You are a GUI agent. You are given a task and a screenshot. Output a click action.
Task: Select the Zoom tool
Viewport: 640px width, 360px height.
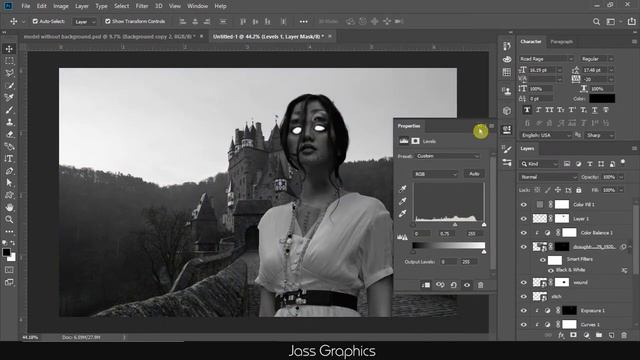(9, 220)
